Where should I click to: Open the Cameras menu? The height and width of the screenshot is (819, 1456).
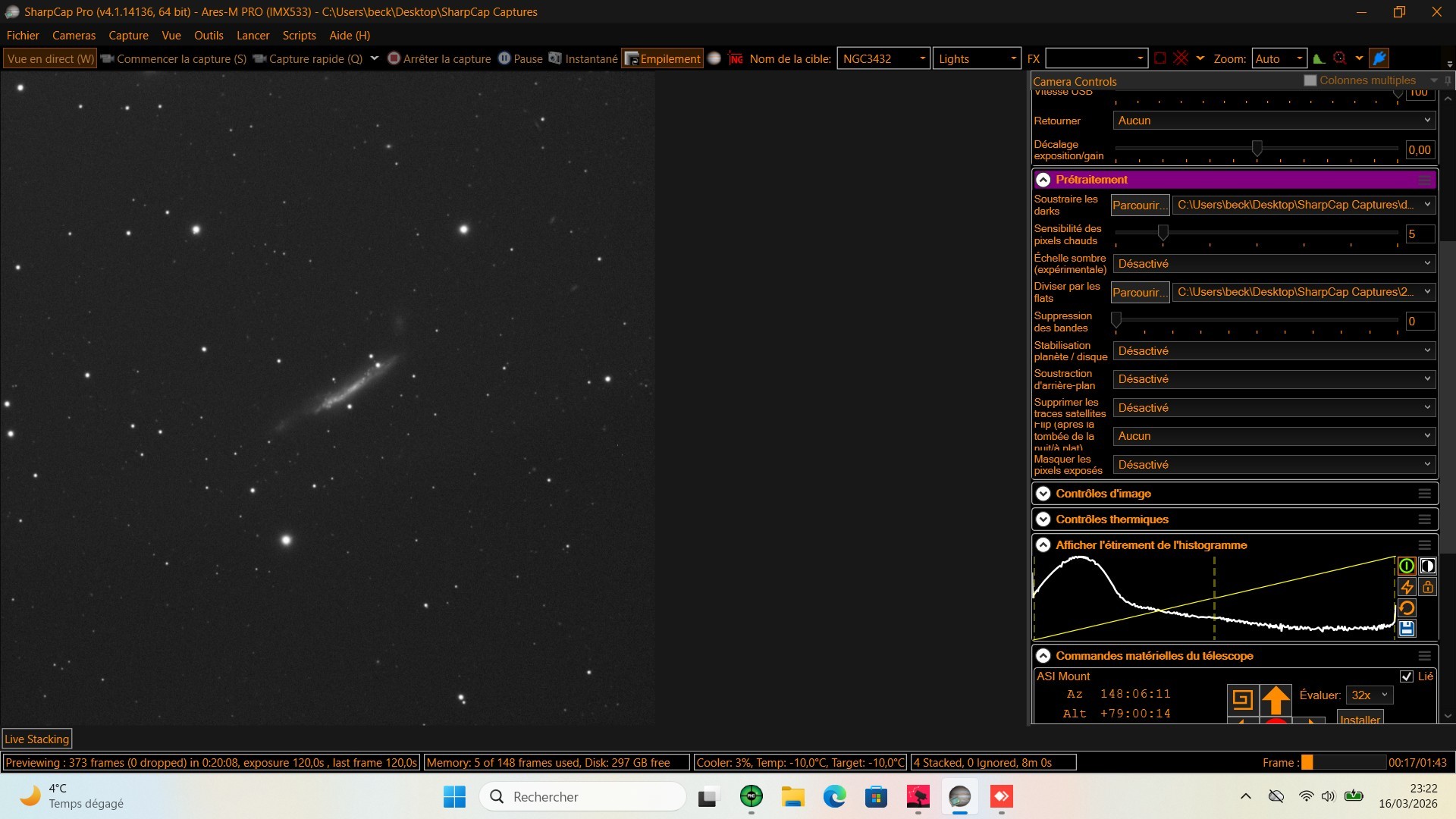coord(74,36)
